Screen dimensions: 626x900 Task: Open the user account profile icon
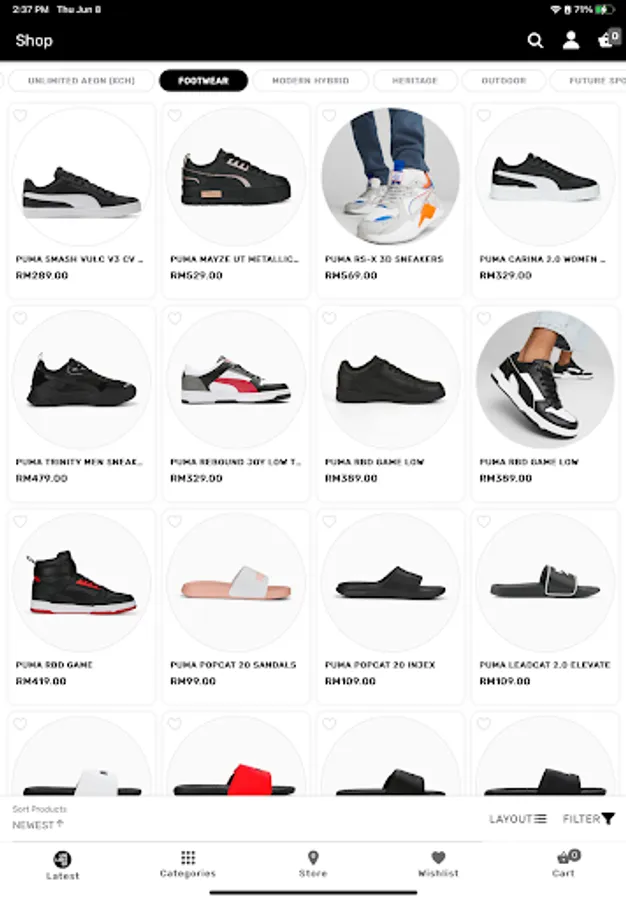(570, 40)
